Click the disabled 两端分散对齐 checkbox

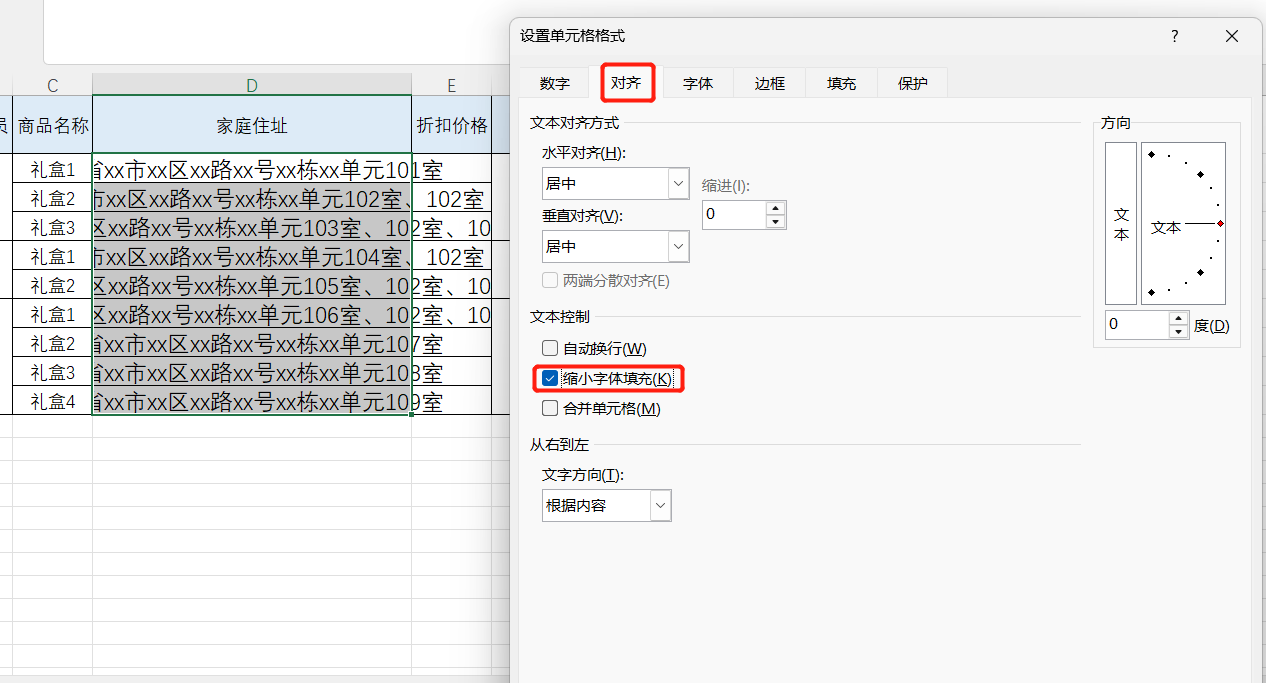pos(550,281)
